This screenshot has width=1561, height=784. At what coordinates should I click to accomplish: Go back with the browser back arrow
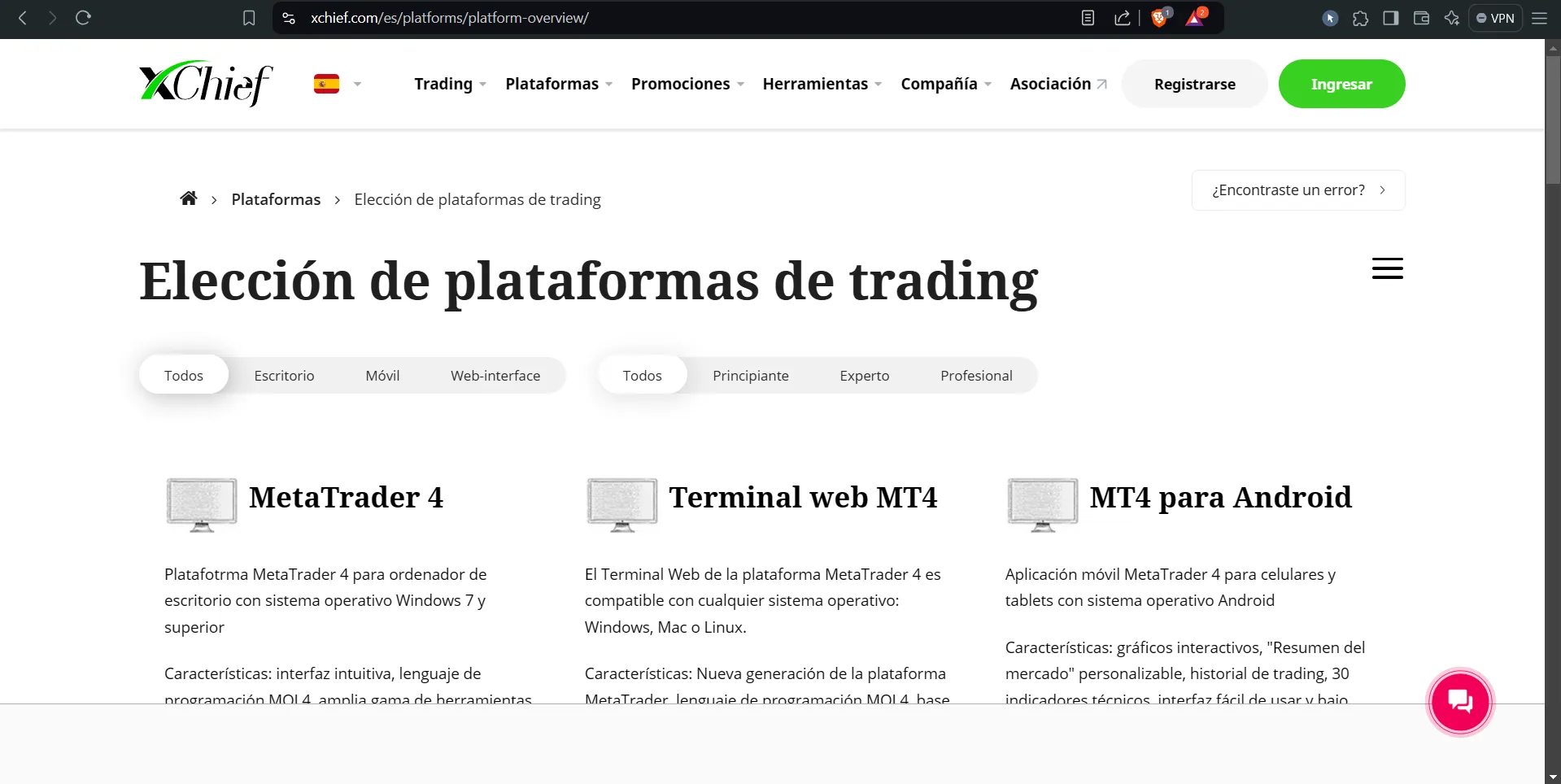click(23, 18)
